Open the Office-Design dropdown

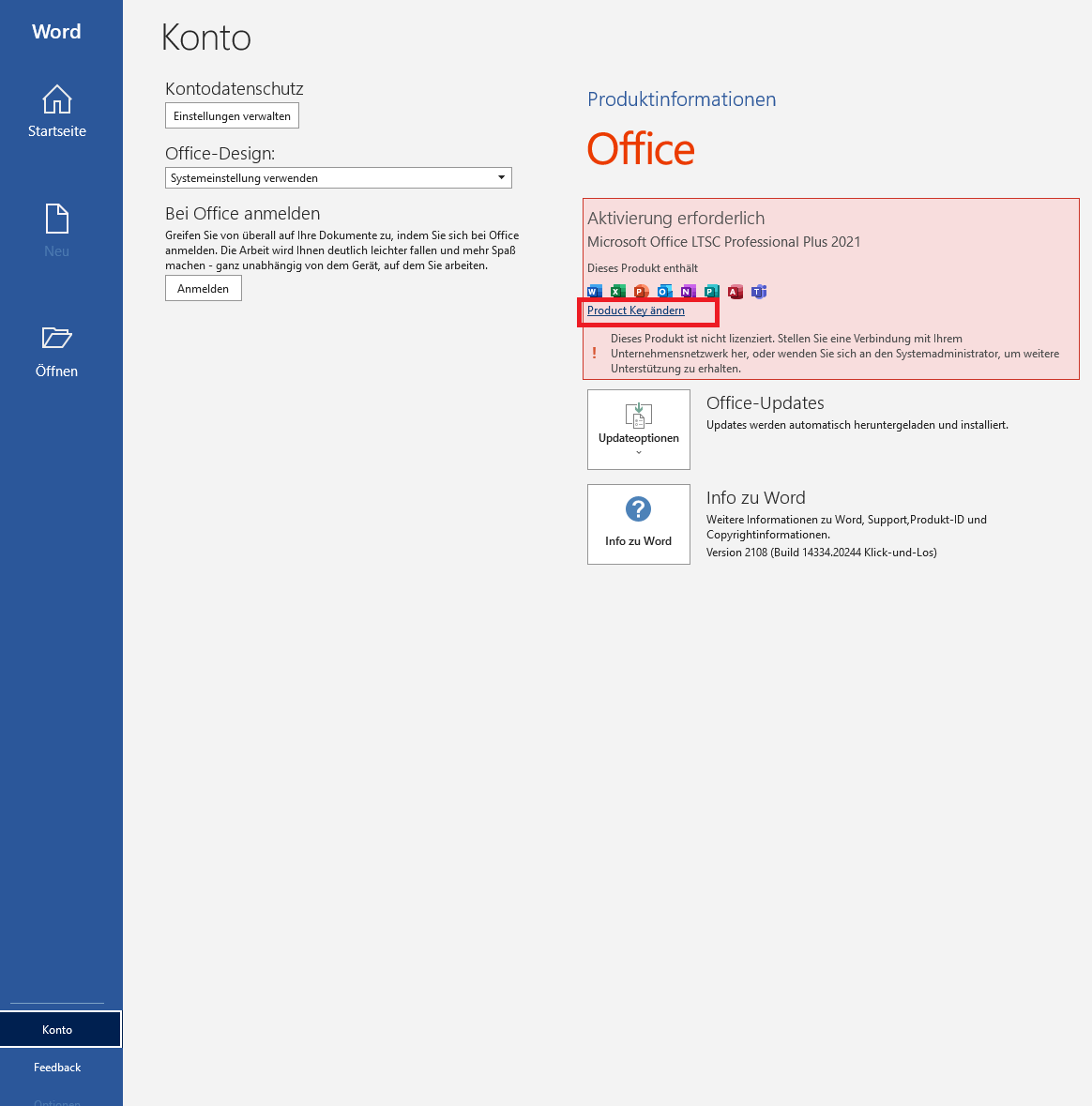click(x=339, y=177)
